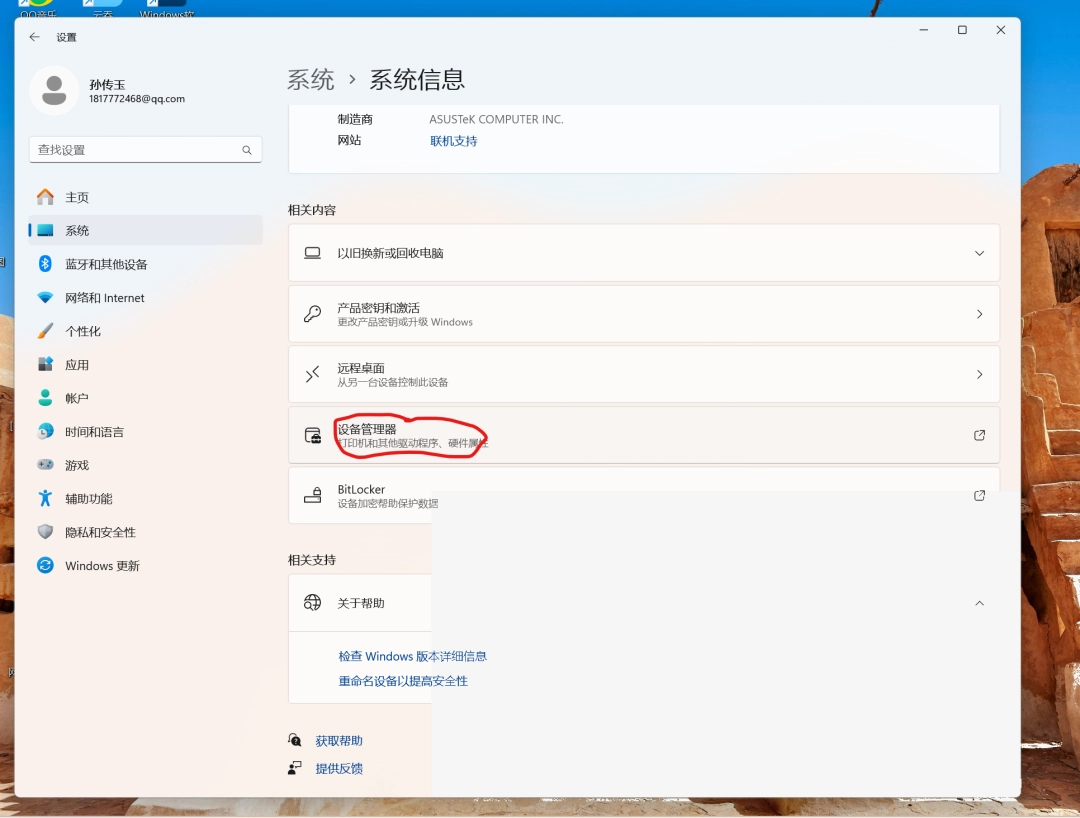Viewport: 1080px width, 818px height.
Task: Click the 提供反馈 feedback icon
Action: (x=295, y=768)
